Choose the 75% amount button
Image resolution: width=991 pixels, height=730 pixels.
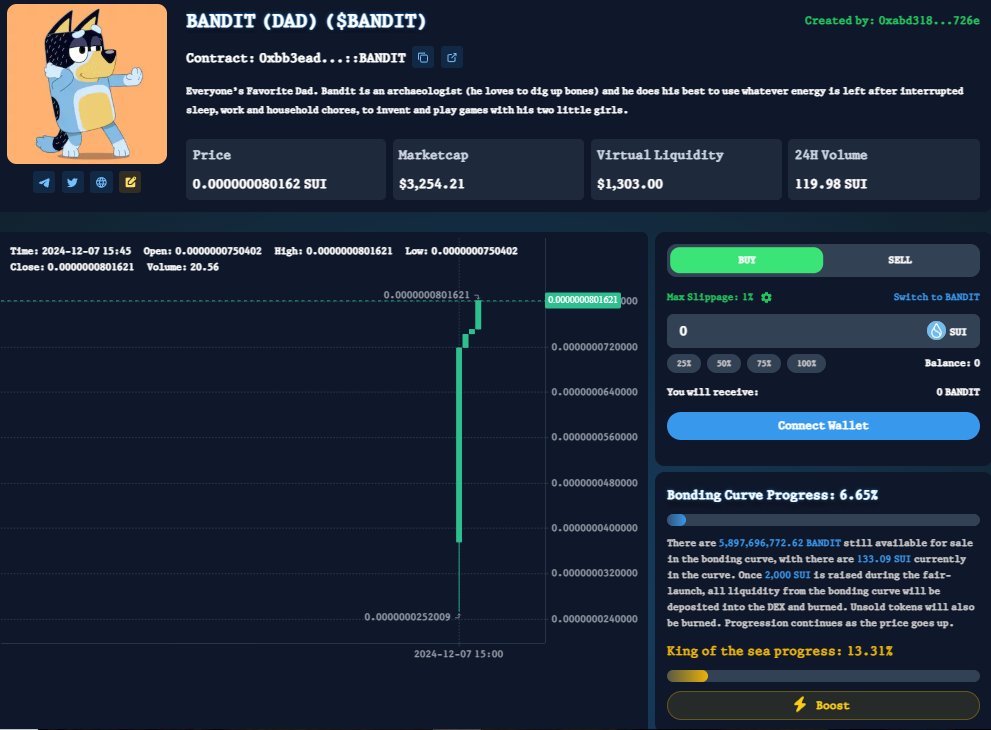(764, 363)
